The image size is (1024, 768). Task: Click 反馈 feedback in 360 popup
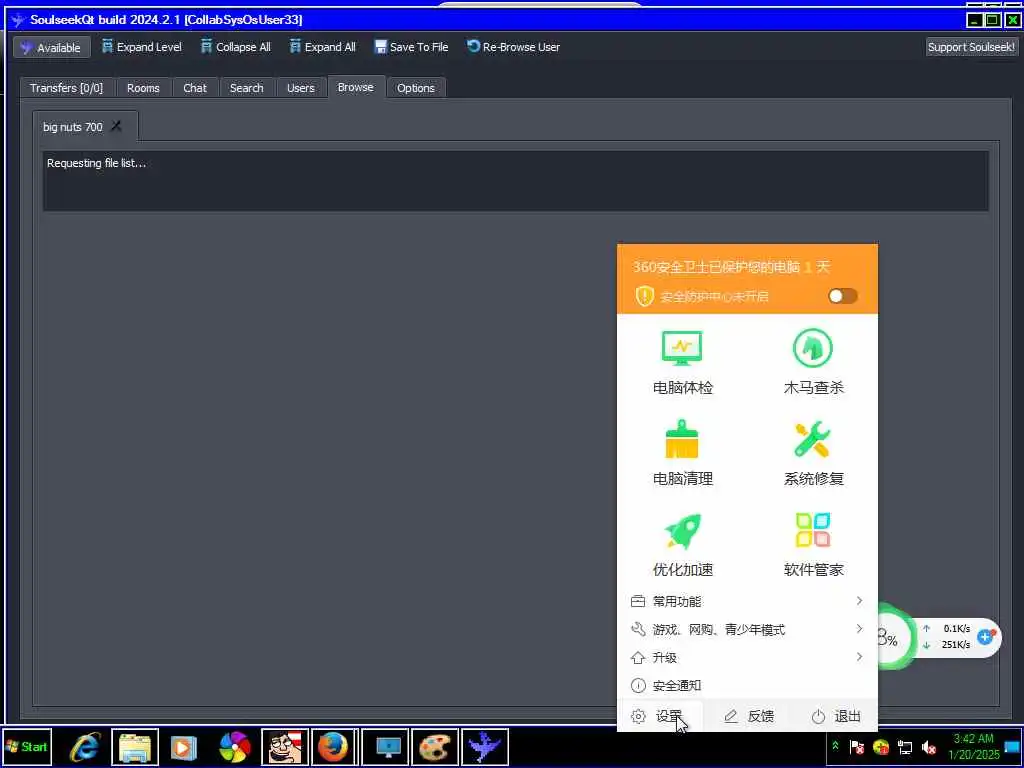click(749, 716)
